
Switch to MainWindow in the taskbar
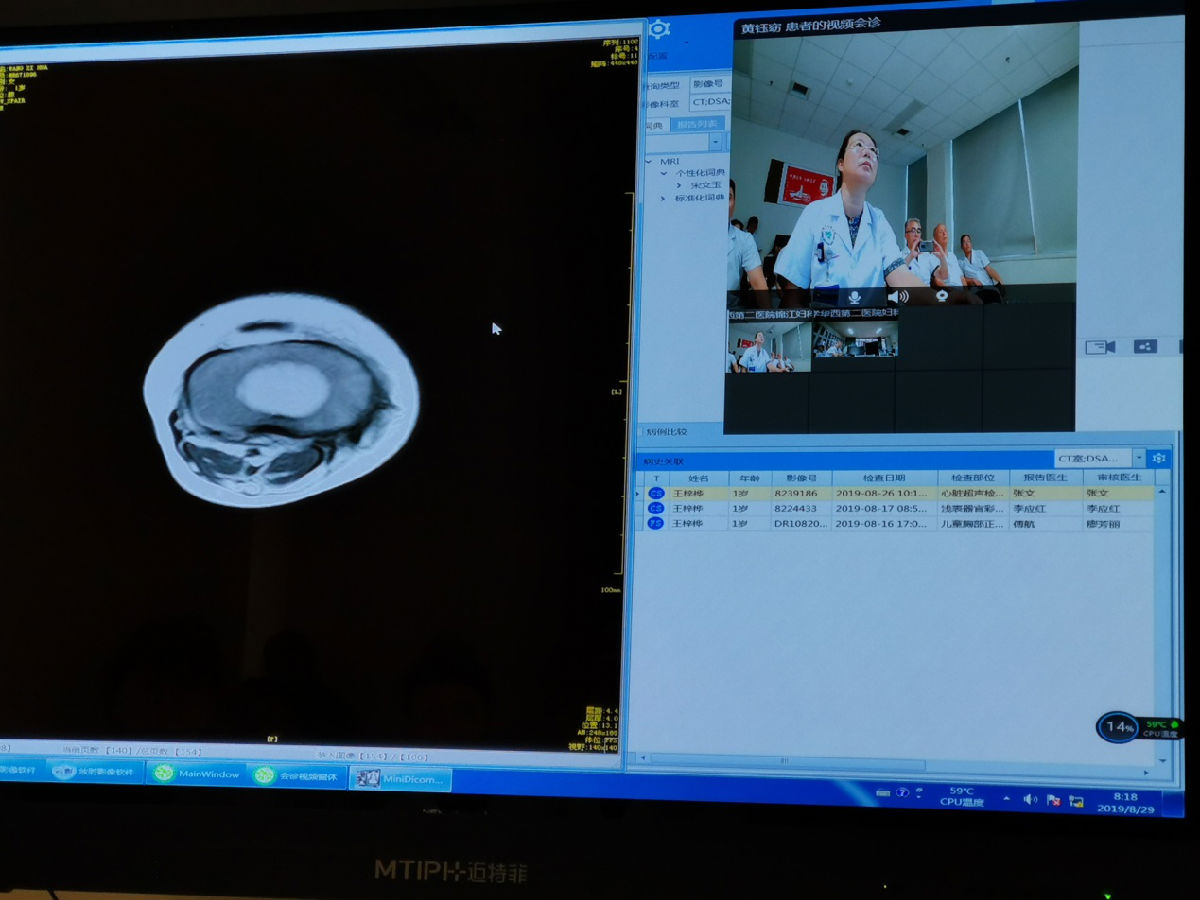pos(198,774)
